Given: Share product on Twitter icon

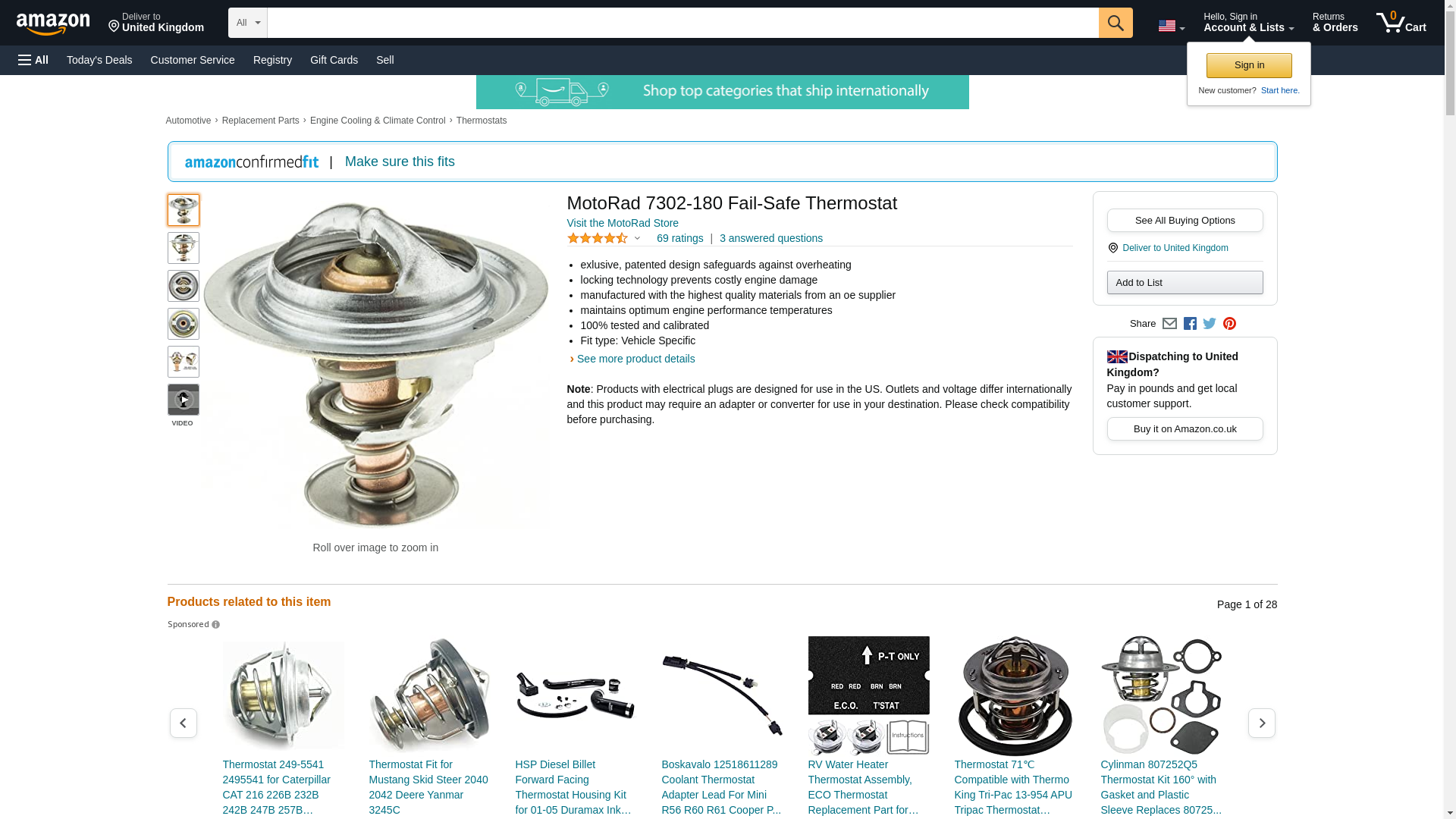Looking at the screenshot, I should 1210,324.
